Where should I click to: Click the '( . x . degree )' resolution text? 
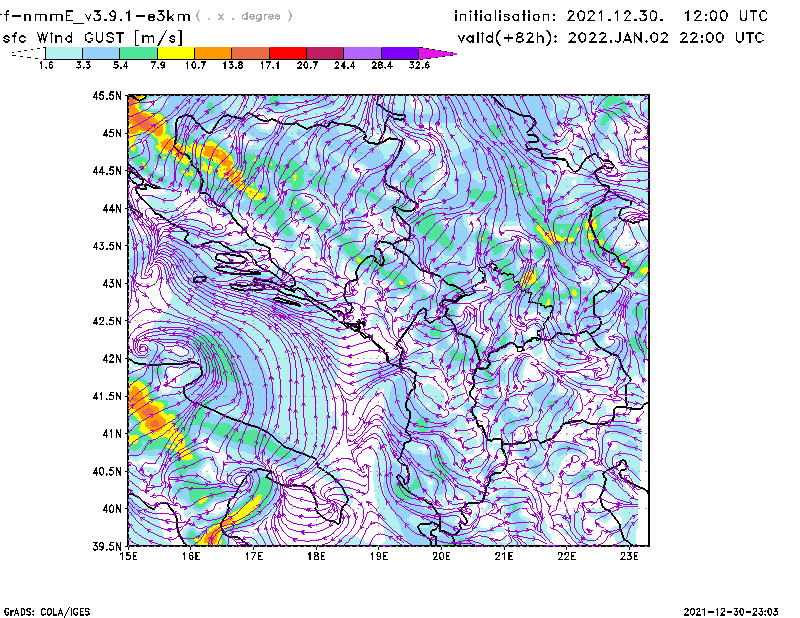[x=244, y=16]
